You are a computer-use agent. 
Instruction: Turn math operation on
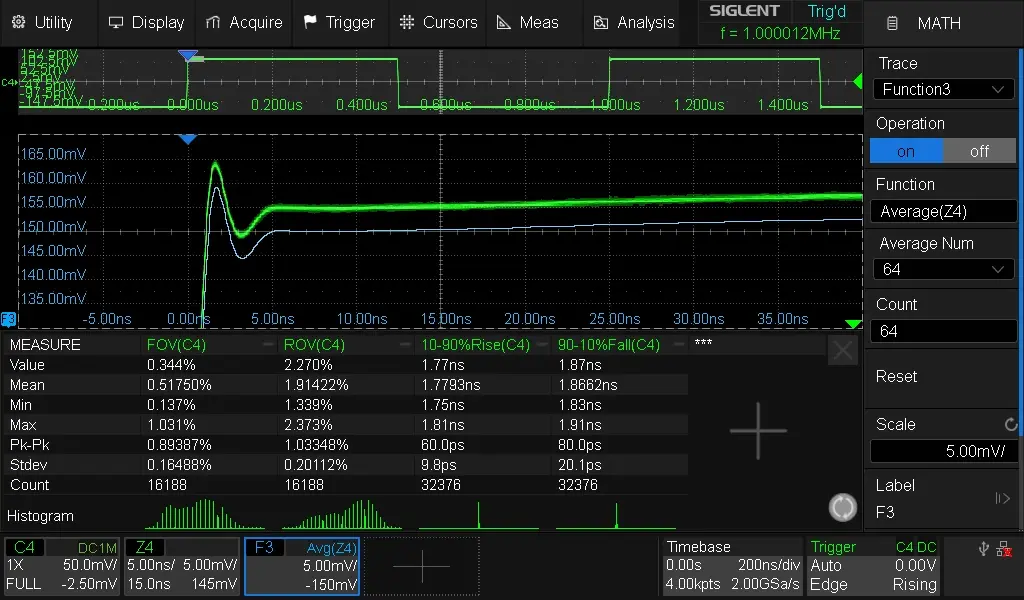(906, 151)
